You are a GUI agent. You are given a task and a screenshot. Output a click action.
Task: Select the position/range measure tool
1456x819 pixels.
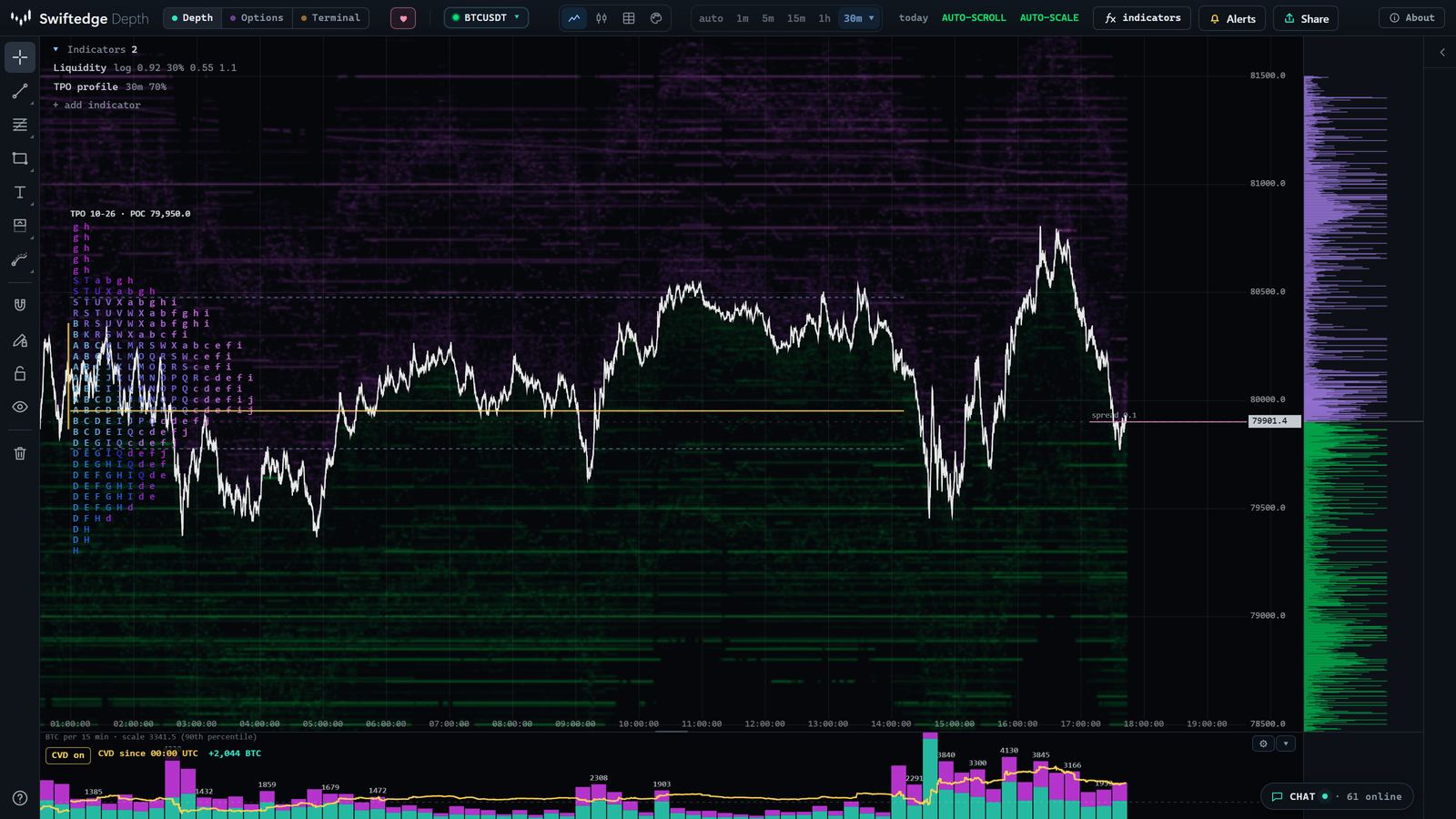click(20, 226)
